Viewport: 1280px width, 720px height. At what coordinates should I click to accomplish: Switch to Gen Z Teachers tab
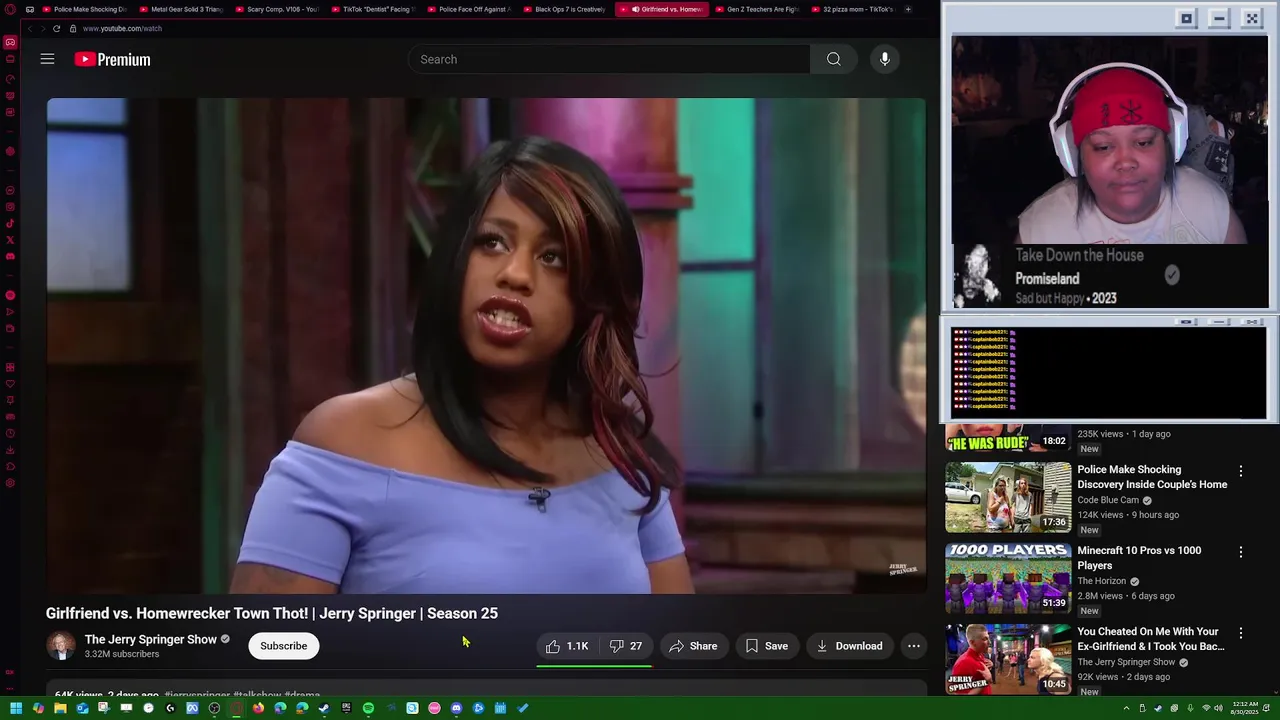pos(757,9)
